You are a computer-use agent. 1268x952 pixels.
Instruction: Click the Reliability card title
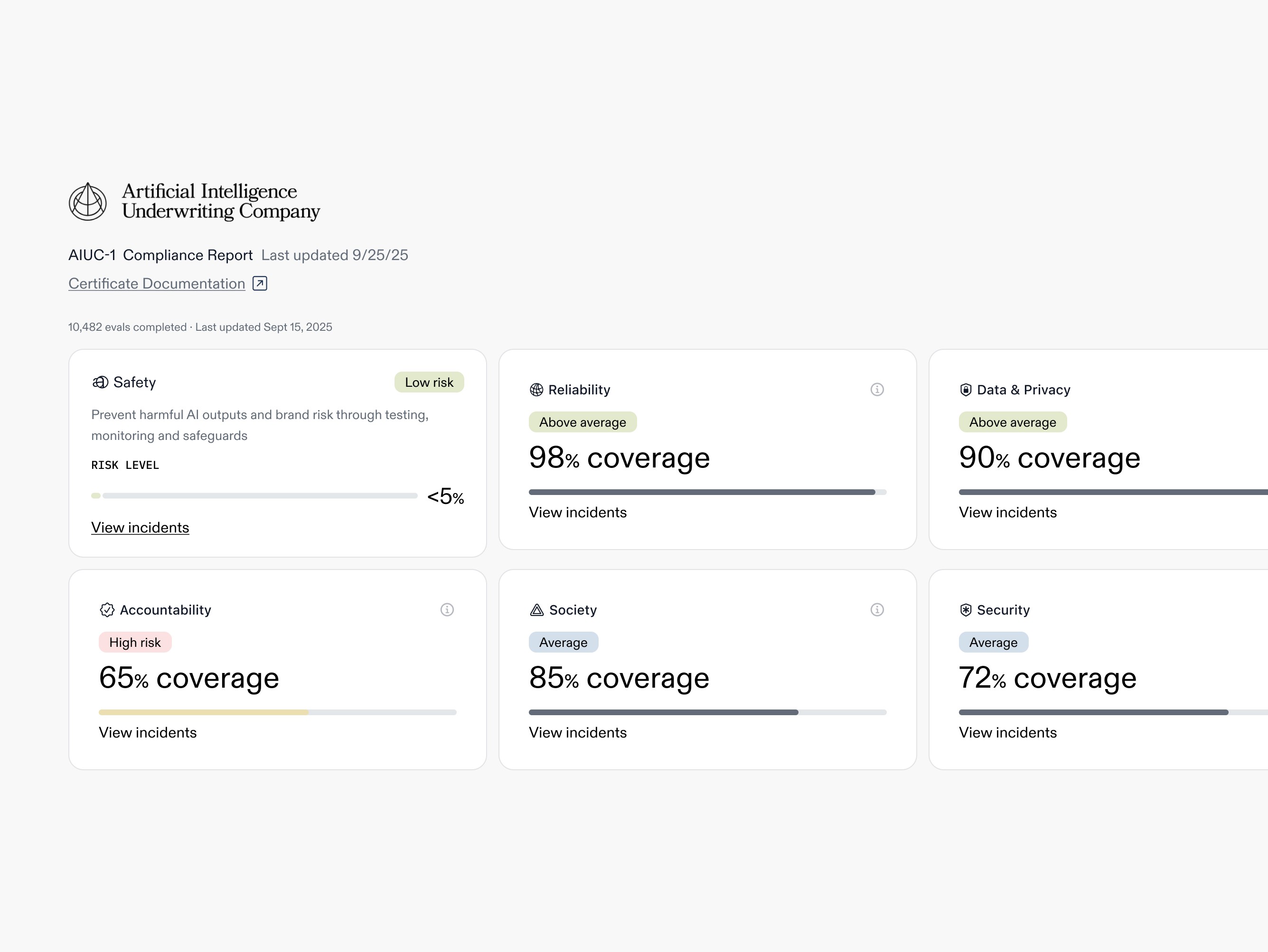(579, 390)
